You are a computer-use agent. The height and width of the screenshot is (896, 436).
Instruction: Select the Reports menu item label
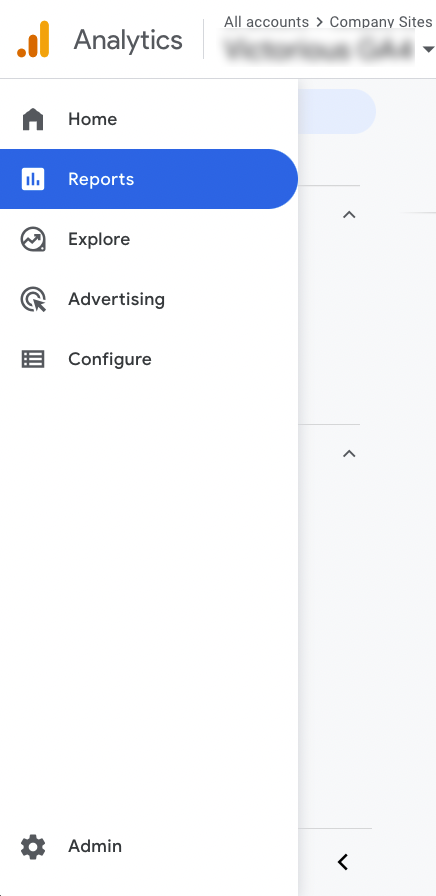click(101, 179)
